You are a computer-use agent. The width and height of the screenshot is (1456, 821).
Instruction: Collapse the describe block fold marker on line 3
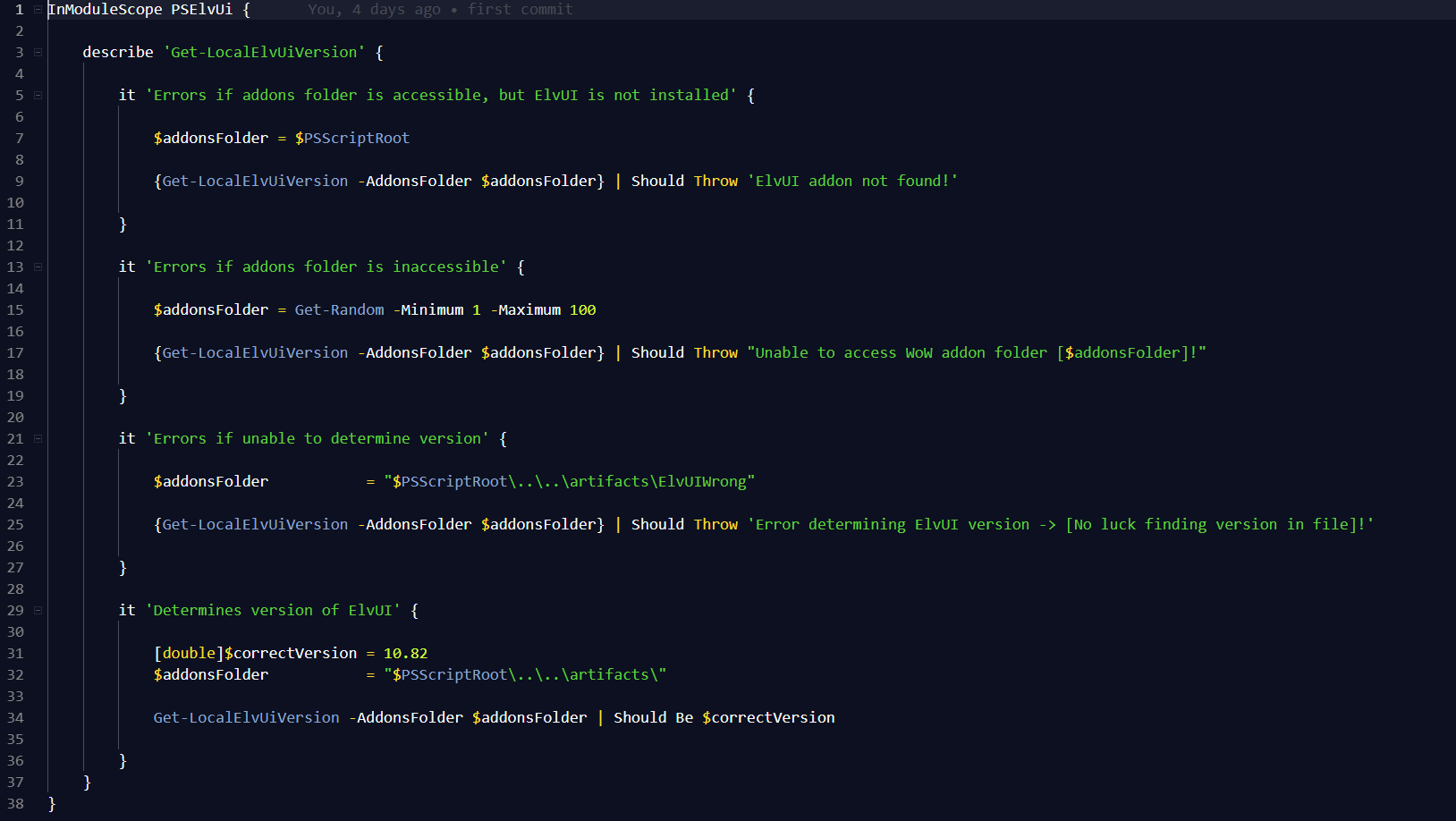pos(38,52)
